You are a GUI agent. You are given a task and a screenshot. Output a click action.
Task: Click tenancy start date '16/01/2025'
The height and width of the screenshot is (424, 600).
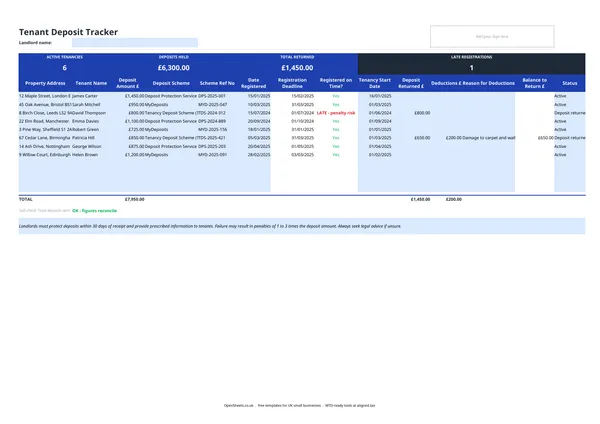coord(380,96)
